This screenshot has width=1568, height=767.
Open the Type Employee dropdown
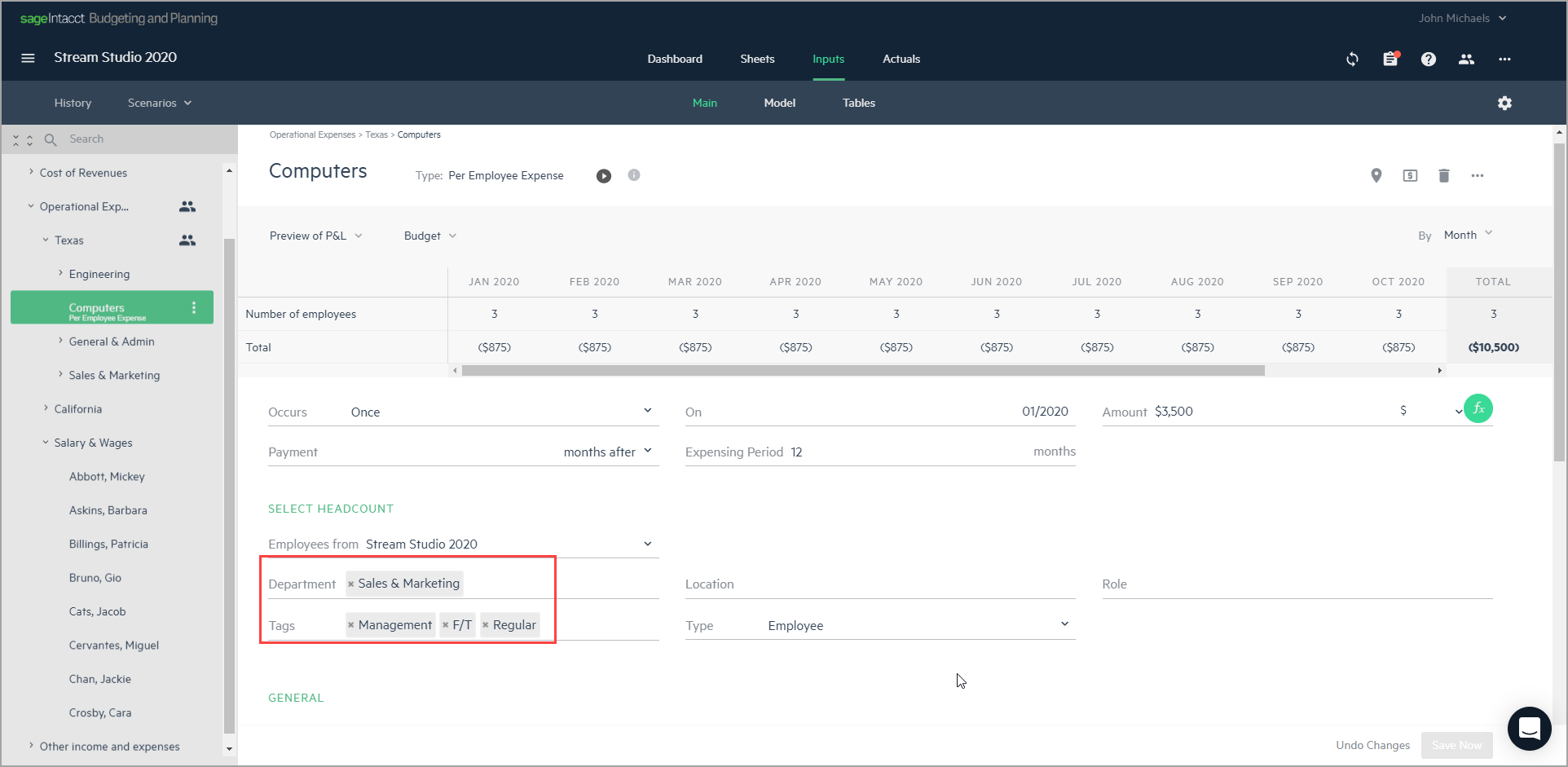(880, 625)
